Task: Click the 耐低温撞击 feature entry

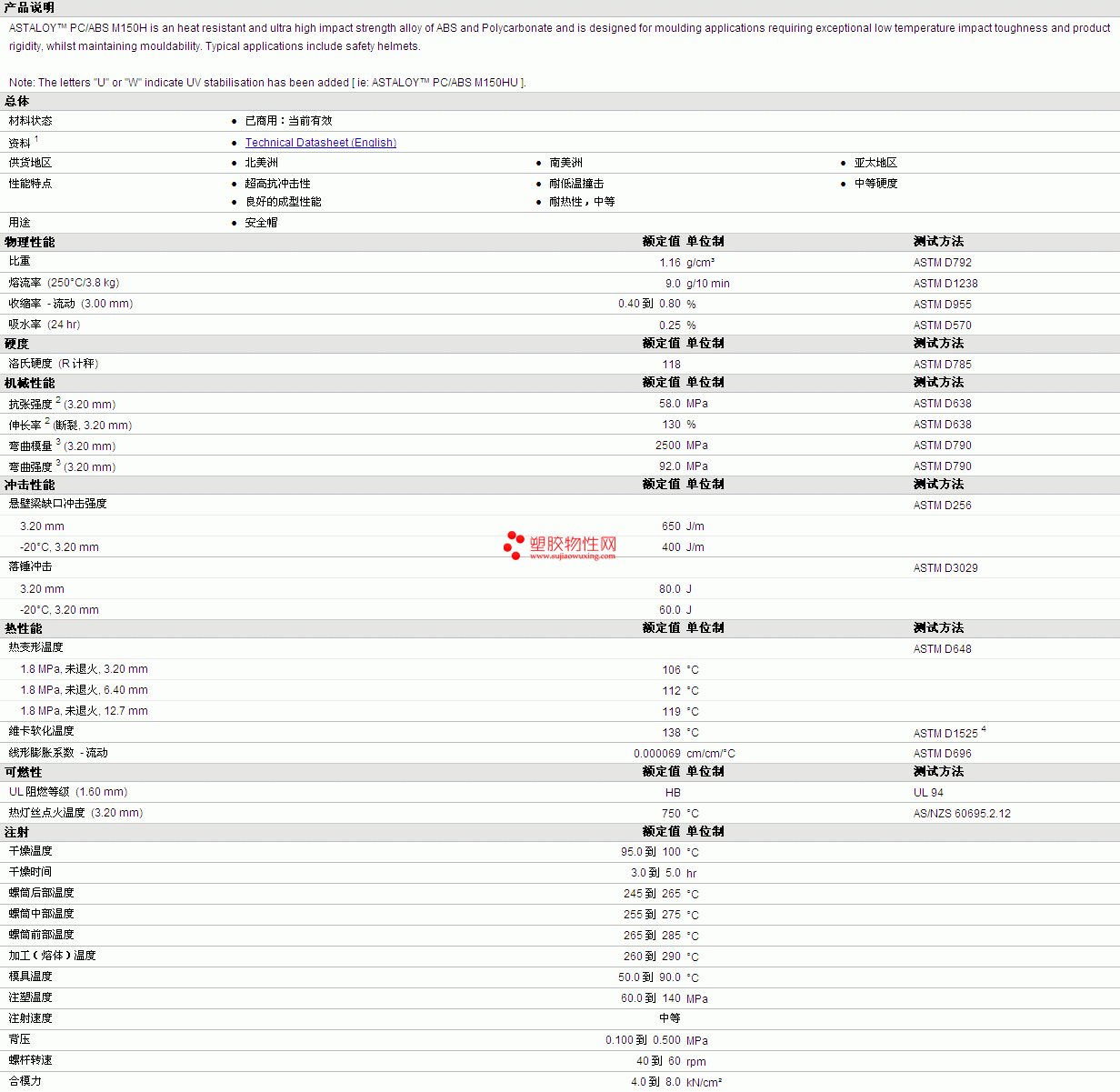Action: click(x=576, y=184)
